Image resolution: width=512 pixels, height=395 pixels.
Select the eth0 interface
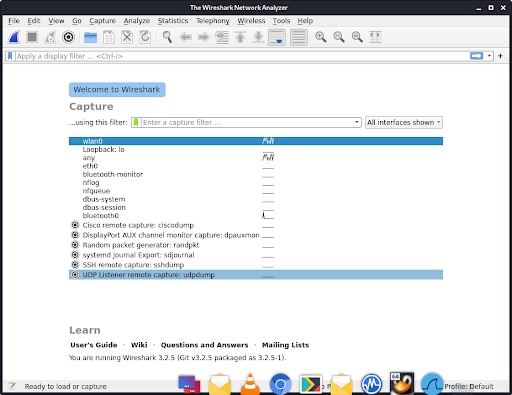point(256,166)
